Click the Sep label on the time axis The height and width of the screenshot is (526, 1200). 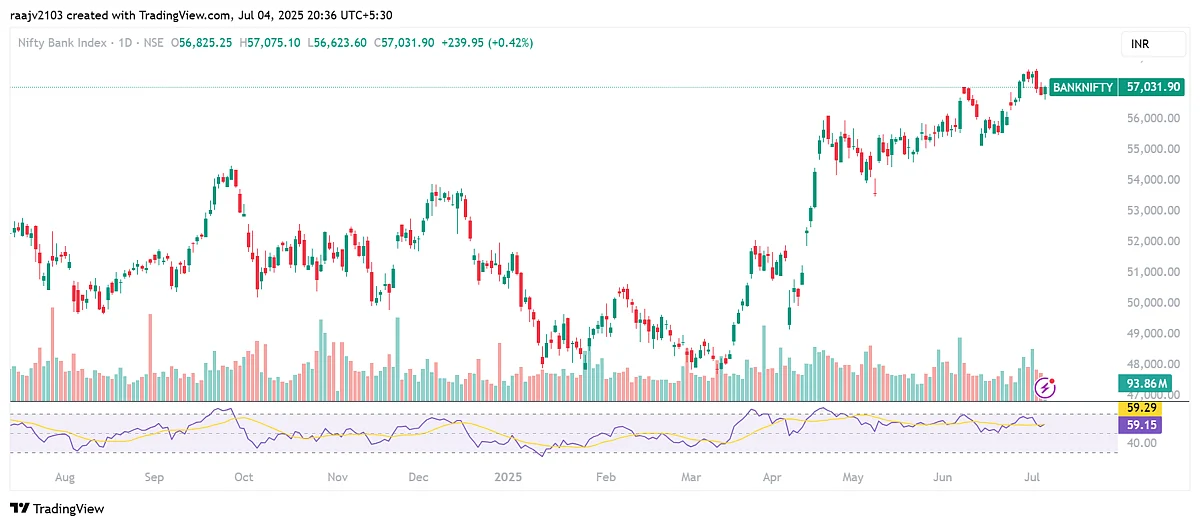153,478
